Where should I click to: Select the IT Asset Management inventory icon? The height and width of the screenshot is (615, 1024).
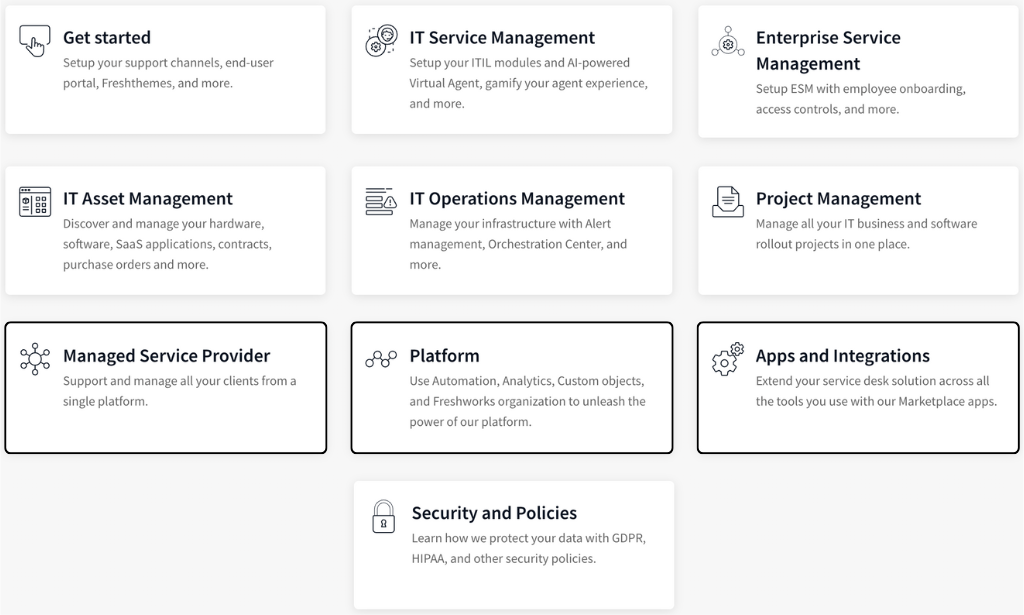tap(34, 202)
